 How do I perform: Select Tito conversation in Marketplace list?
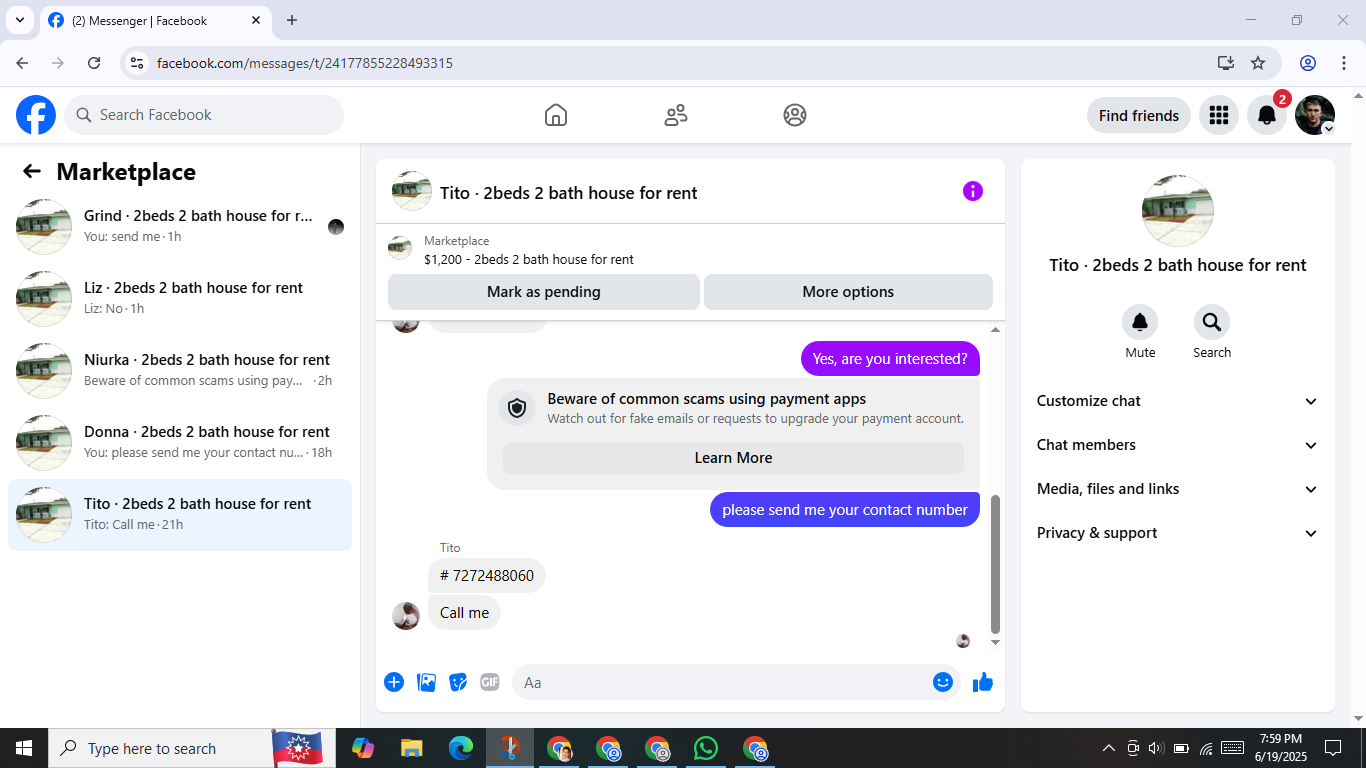pyautogui.click(x=180, y=515)
